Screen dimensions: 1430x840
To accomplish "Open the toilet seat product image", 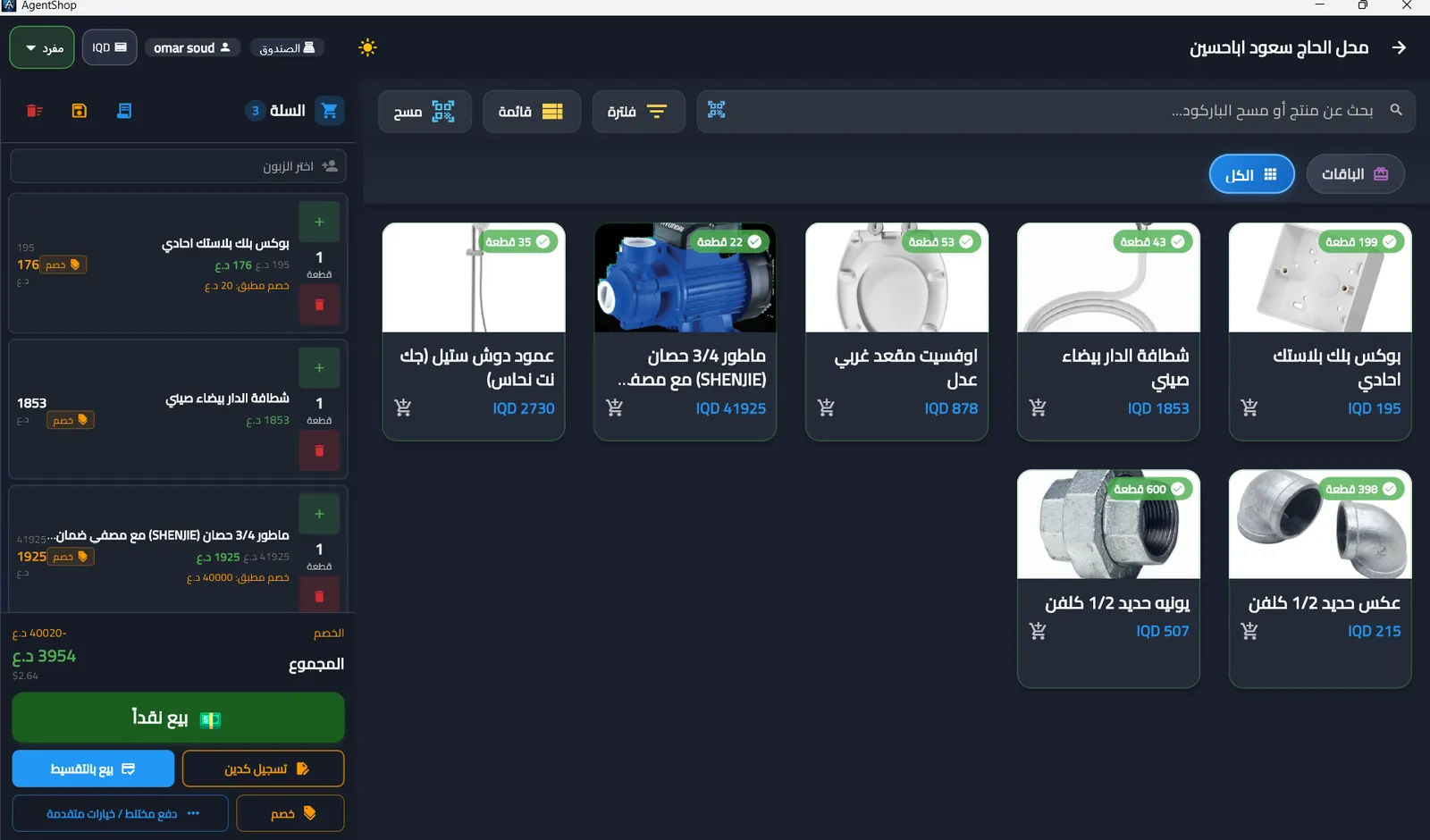I will [896, 278].
